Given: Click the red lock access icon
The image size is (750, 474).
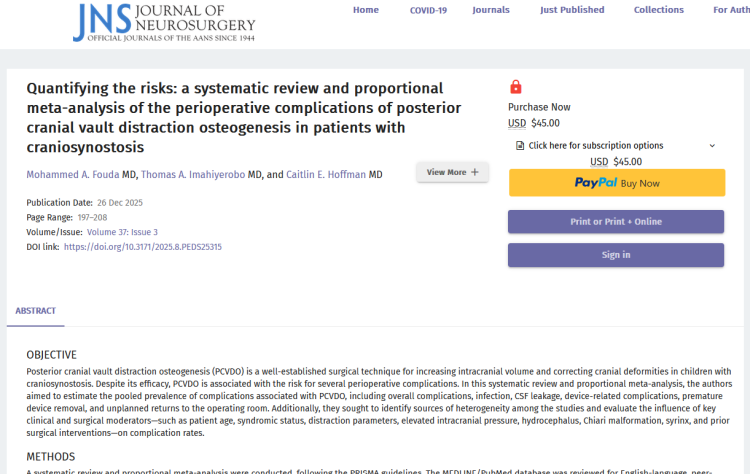Looking at the screenshot, I should tap(516, 87).
